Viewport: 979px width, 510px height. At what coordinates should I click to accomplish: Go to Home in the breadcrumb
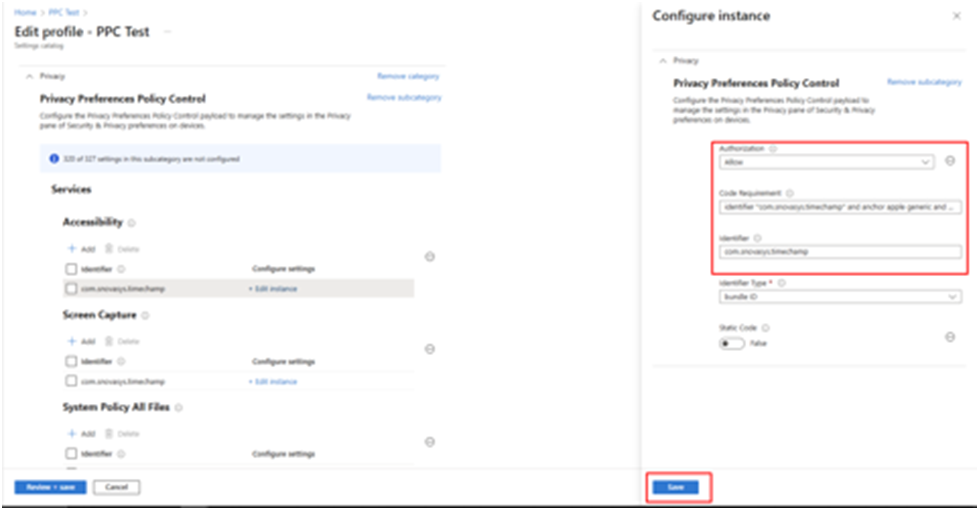coord(24,12)
